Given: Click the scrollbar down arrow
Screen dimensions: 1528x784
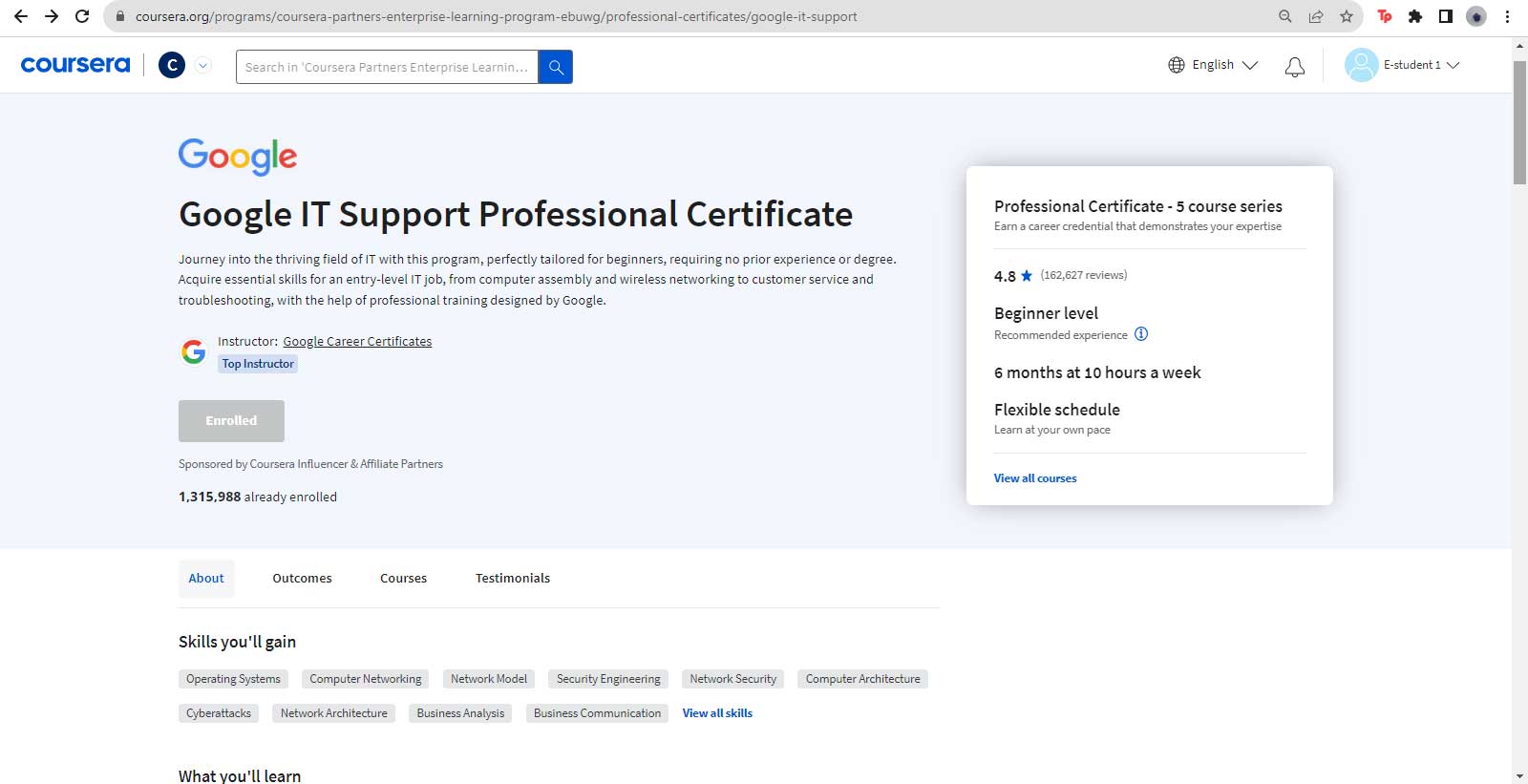Looking at the screenshot, I should pyautogui.click(x=1519, y=775).
